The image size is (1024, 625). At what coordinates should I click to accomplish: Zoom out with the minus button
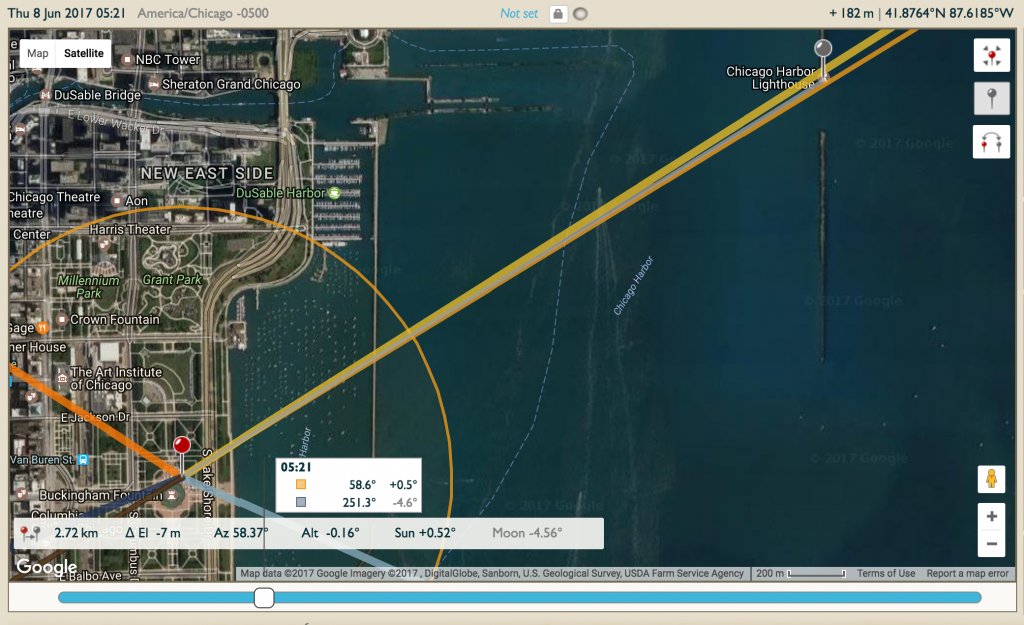pos(991,543)
